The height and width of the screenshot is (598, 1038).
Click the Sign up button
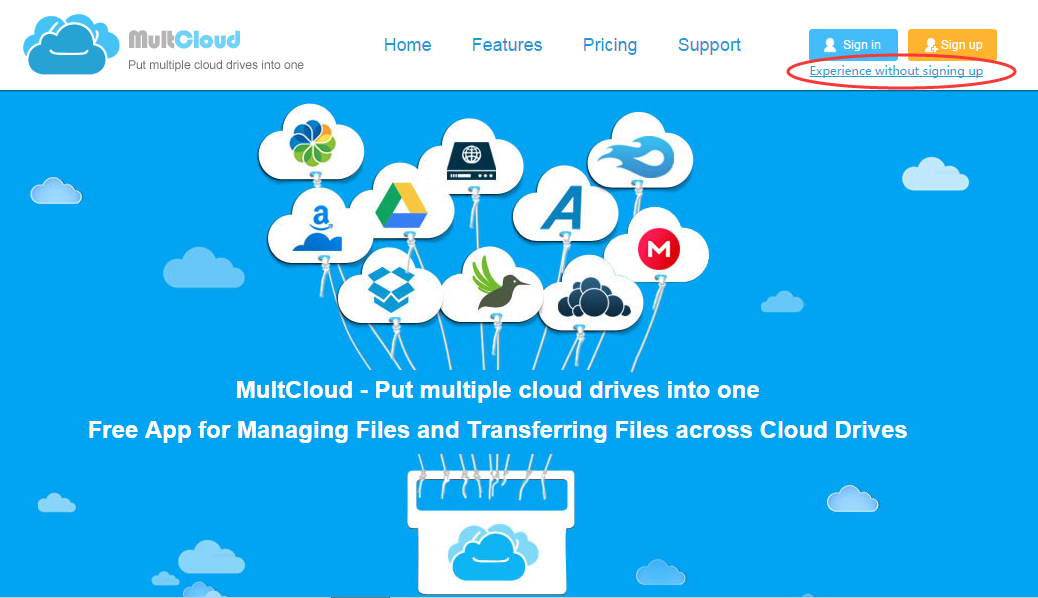pyautogui.click(x=952, y=44)
